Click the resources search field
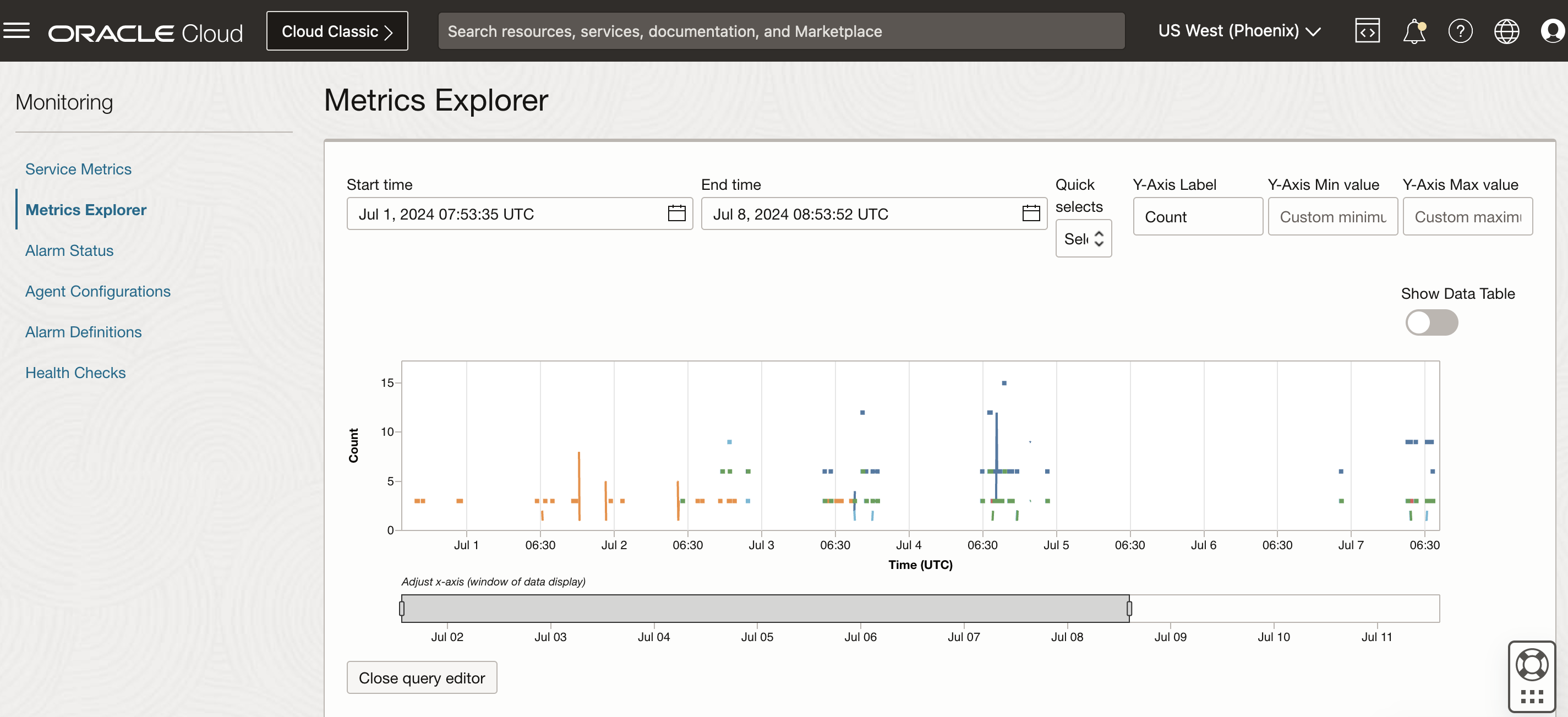Screen dimensions: 1568x717 (x=782, y=30)
